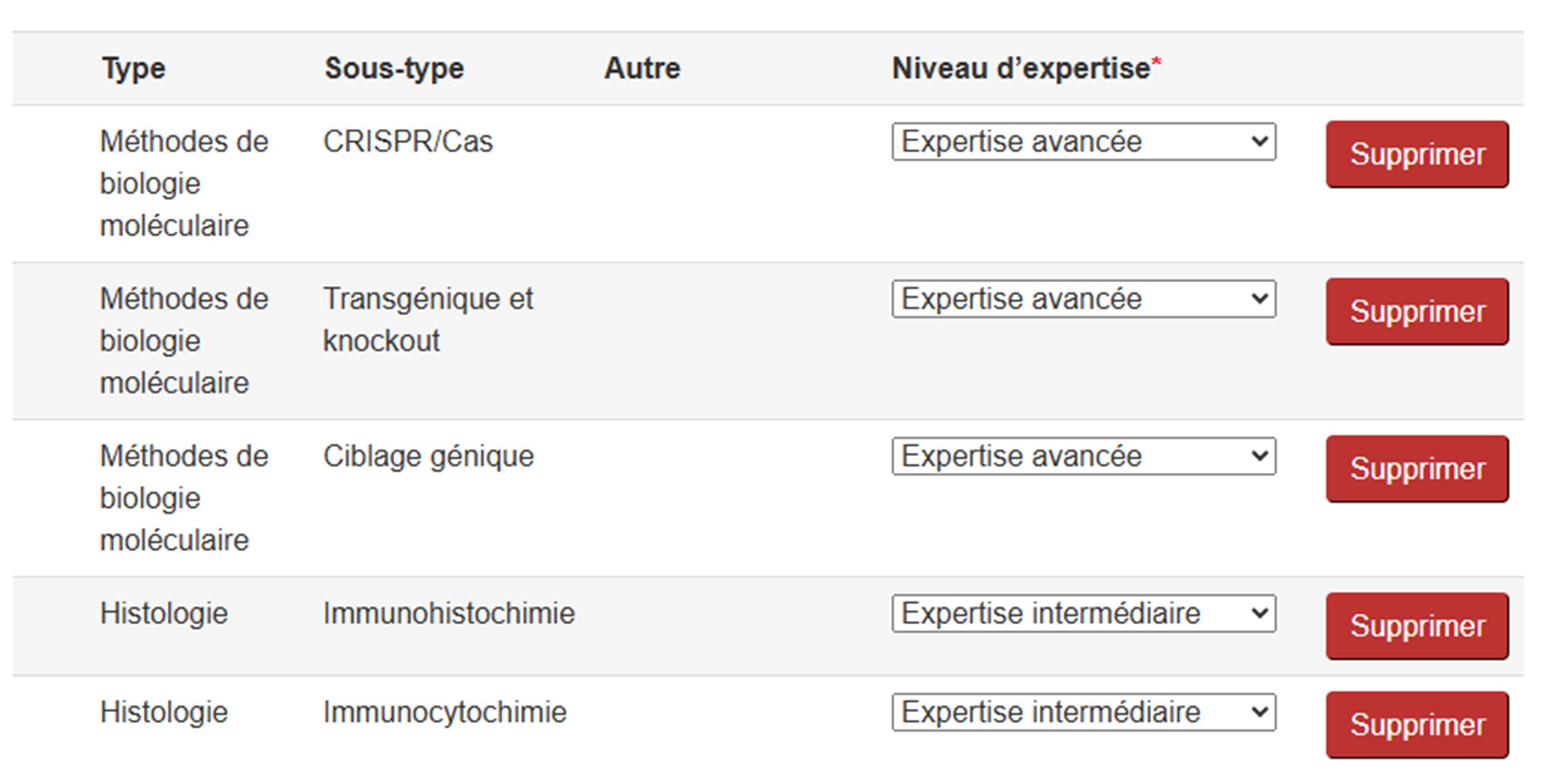Delete the Immunocytochimie row
The height and width of the screenshot is (784, 1566).
(x=1416, y=725)
